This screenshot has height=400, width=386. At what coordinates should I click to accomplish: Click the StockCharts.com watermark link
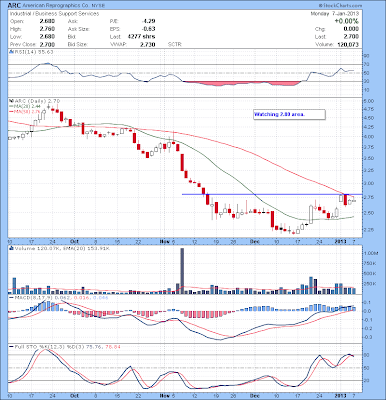(x=340, y=5)
